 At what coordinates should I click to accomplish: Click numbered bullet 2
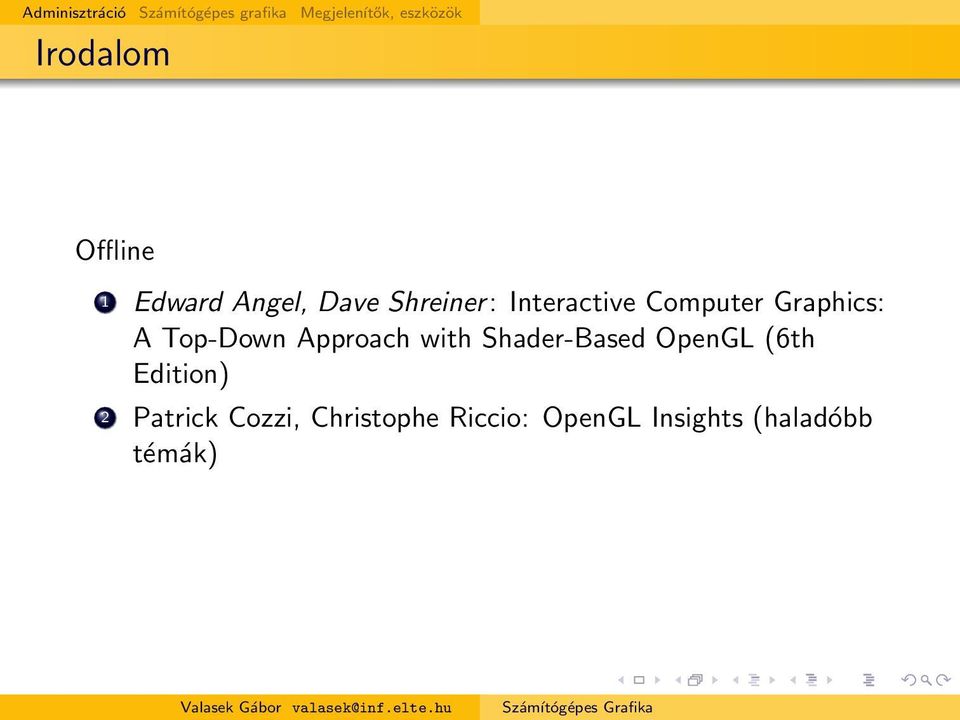105,418
